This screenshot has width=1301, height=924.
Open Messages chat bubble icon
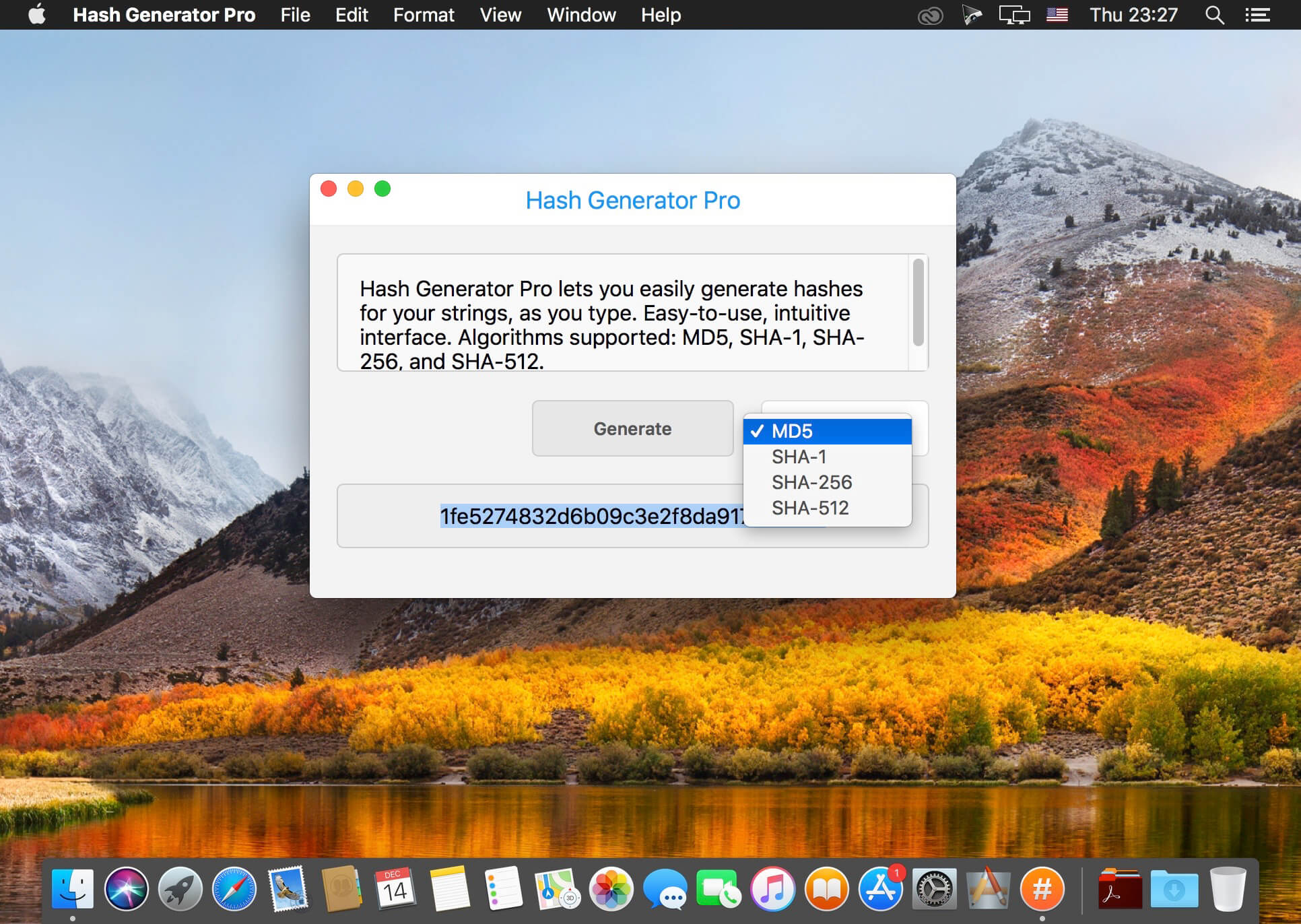665,889
